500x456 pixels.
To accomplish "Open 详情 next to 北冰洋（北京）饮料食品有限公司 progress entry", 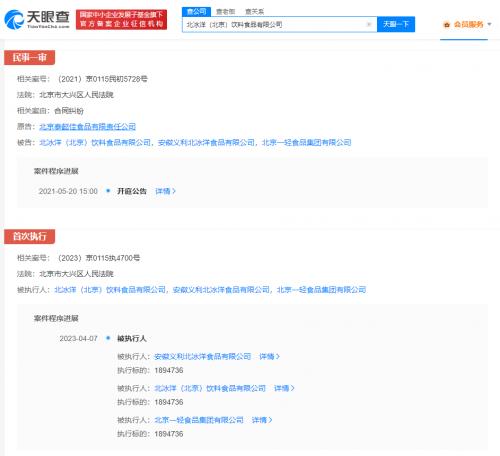I will pyautogui.click(x=284, y=388).
